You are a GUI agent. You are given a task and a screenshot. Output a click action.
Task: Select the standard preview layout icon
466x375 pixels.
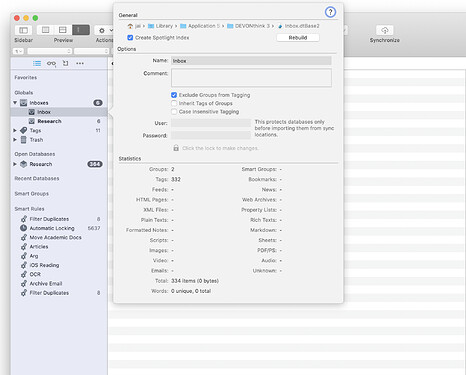[45, 30]
